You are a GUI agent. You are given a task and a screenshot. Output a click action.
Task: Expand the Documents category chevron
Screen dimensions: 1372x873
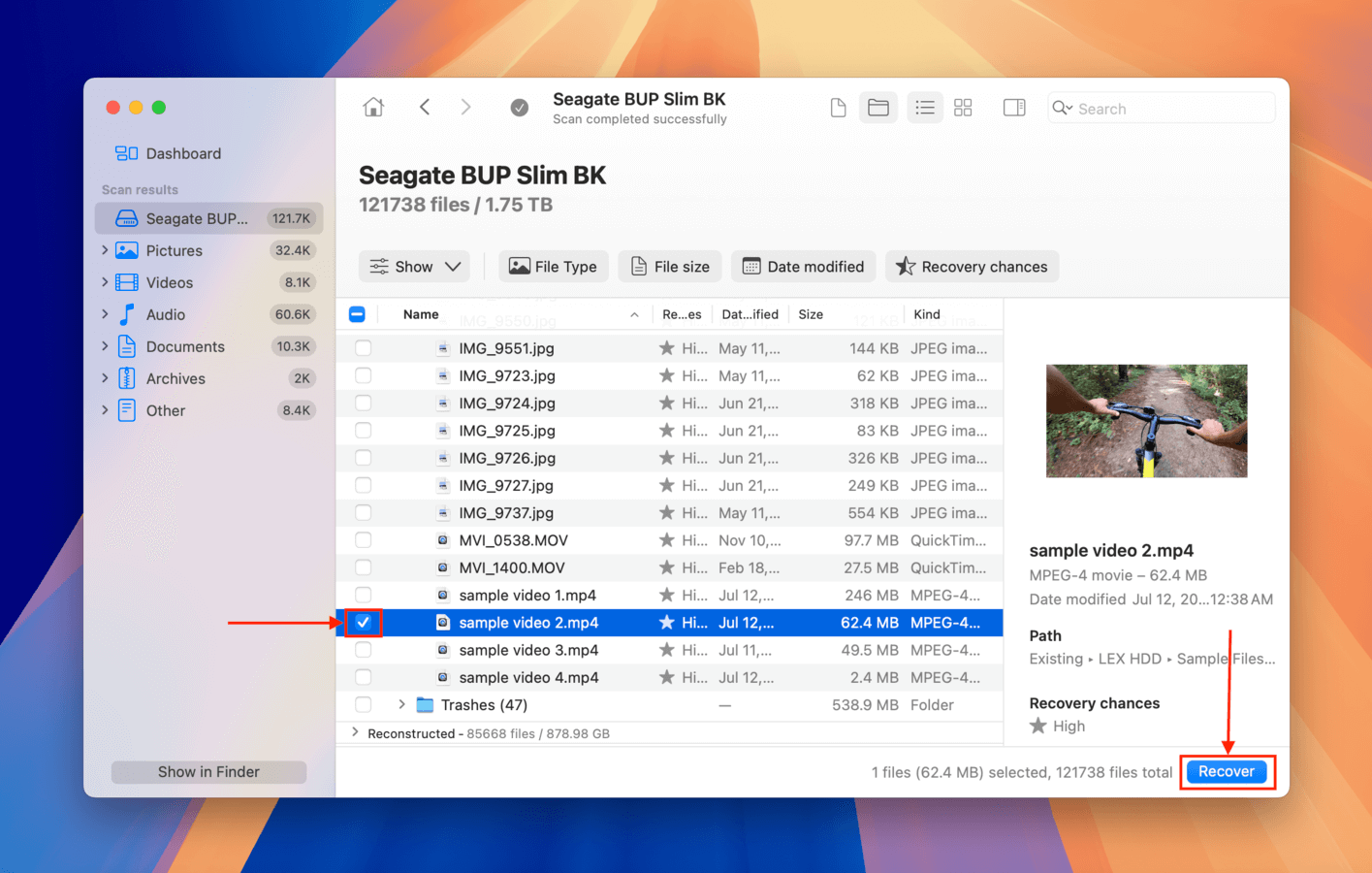105,346
